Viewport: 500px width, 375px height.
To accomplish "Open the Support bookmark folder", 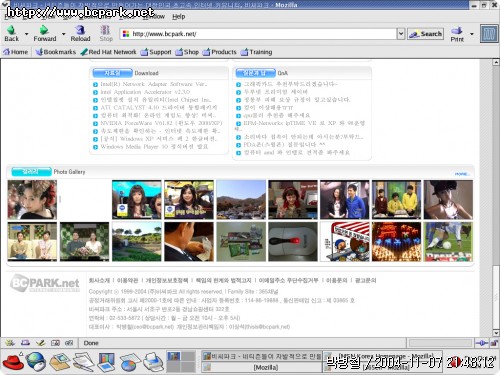I will (156, 52).
